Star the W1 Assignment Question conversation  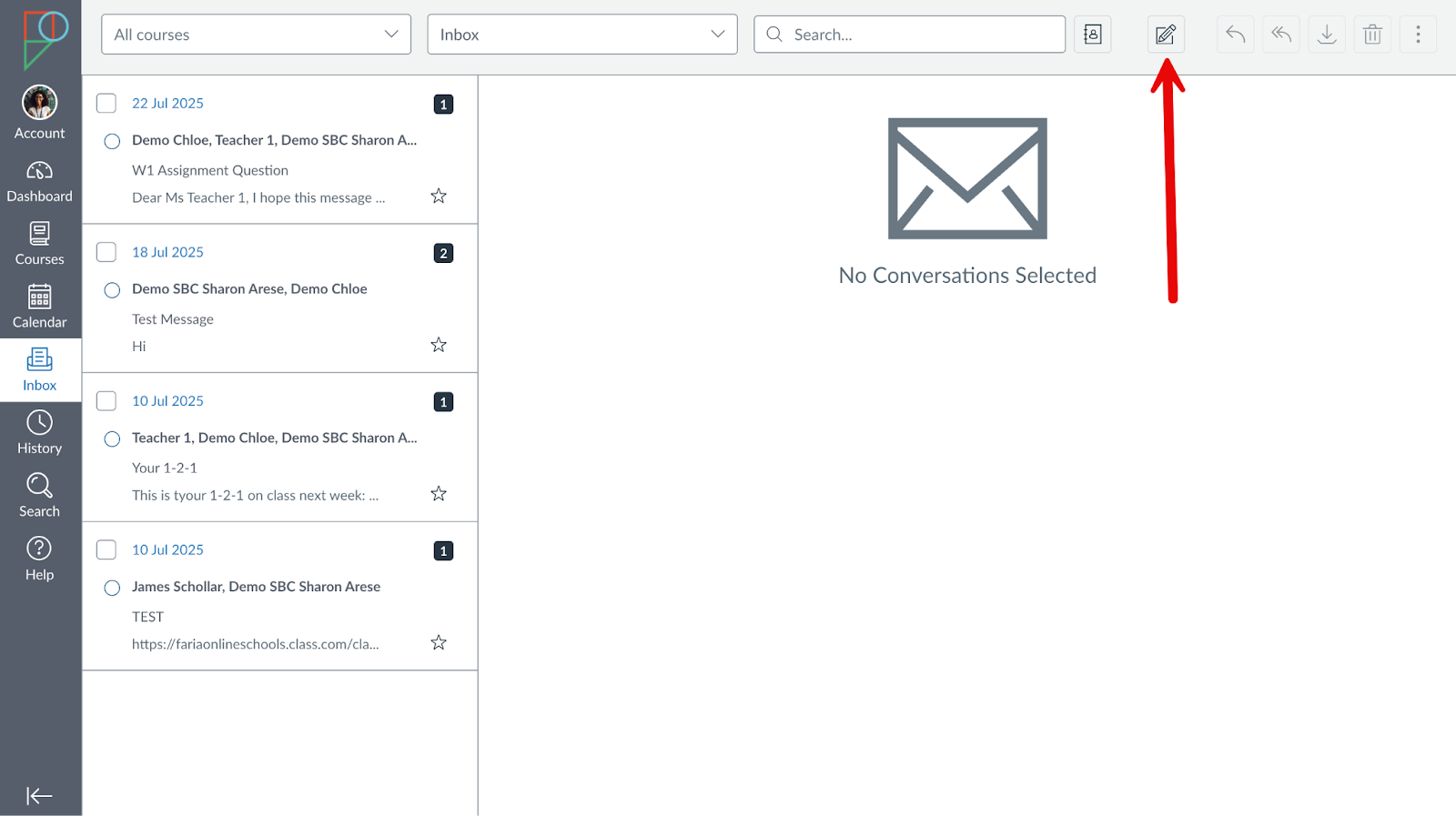tap(439, 196)
